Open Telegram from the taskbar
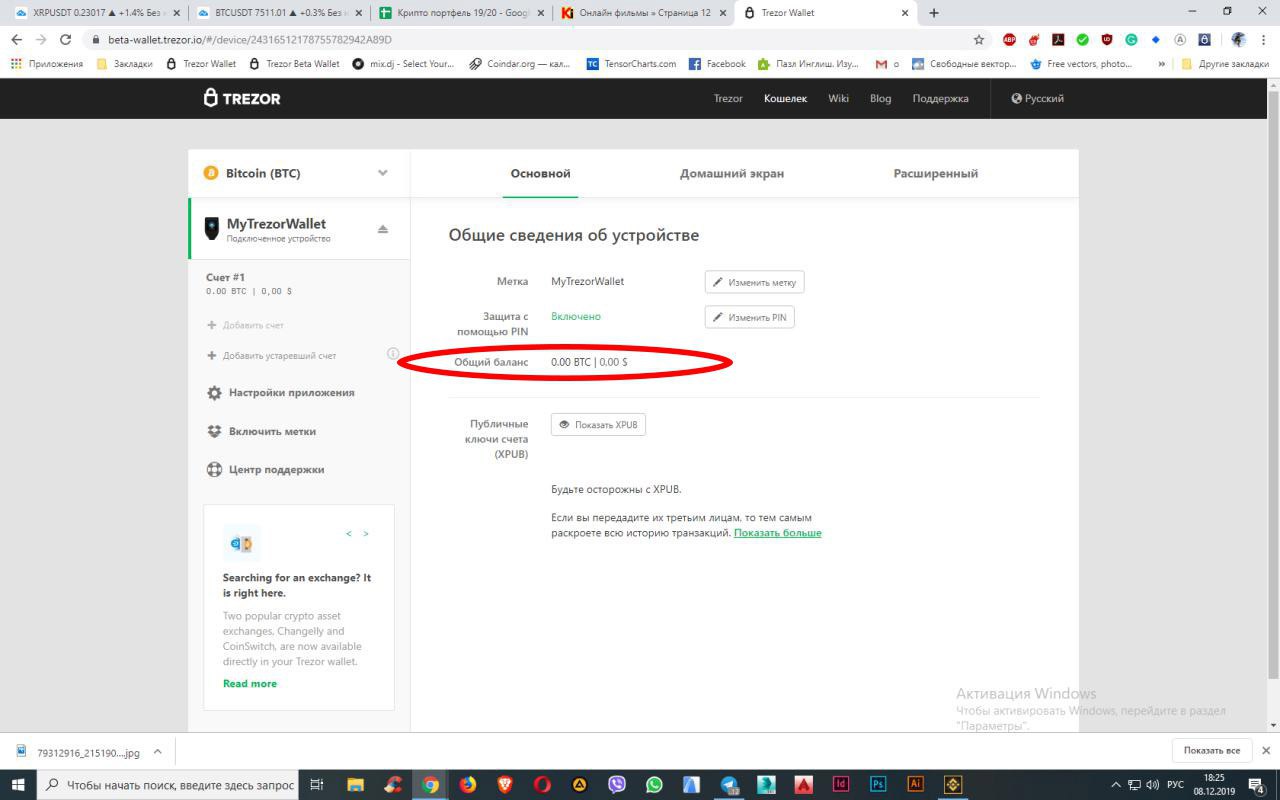The height and width of the screenshot is (800, 1280). coord(729,785)
